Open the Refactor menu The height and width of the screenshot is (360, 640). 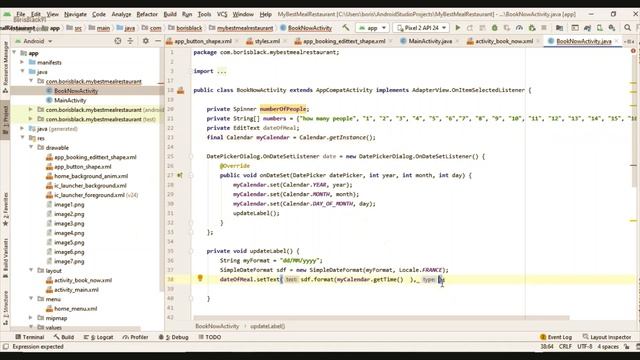pos(147,14)
